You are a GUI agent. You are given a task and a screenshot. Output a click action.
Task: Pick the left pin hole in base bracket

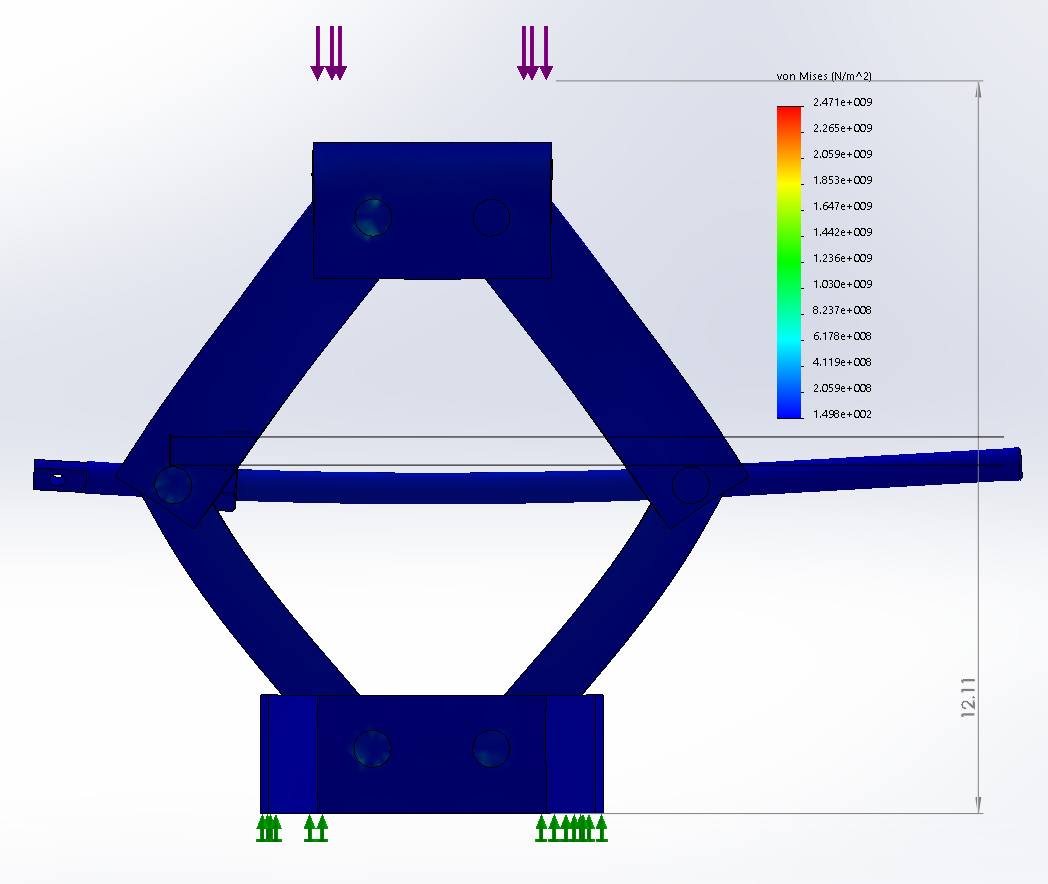tap(372, 749)
